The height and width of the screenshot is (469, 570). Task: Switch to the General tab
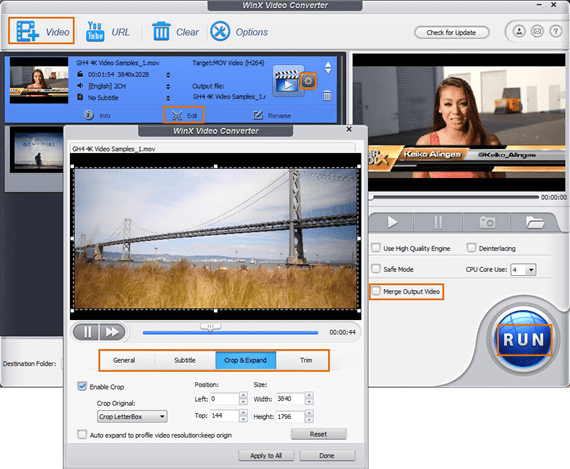(124, 360)
